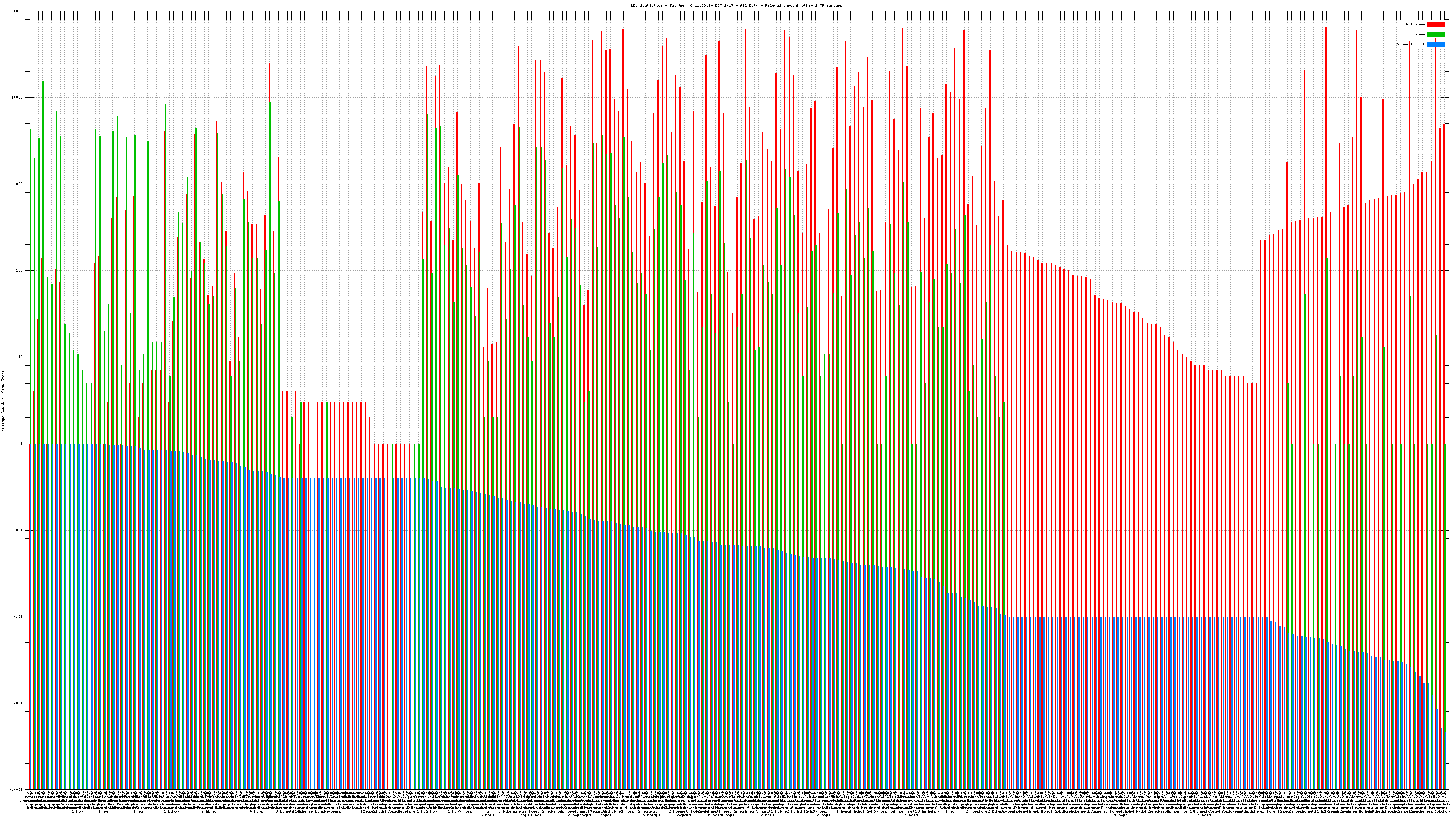
Task: Click the 0.001 y-axis tick label
Action: [18, 703]
